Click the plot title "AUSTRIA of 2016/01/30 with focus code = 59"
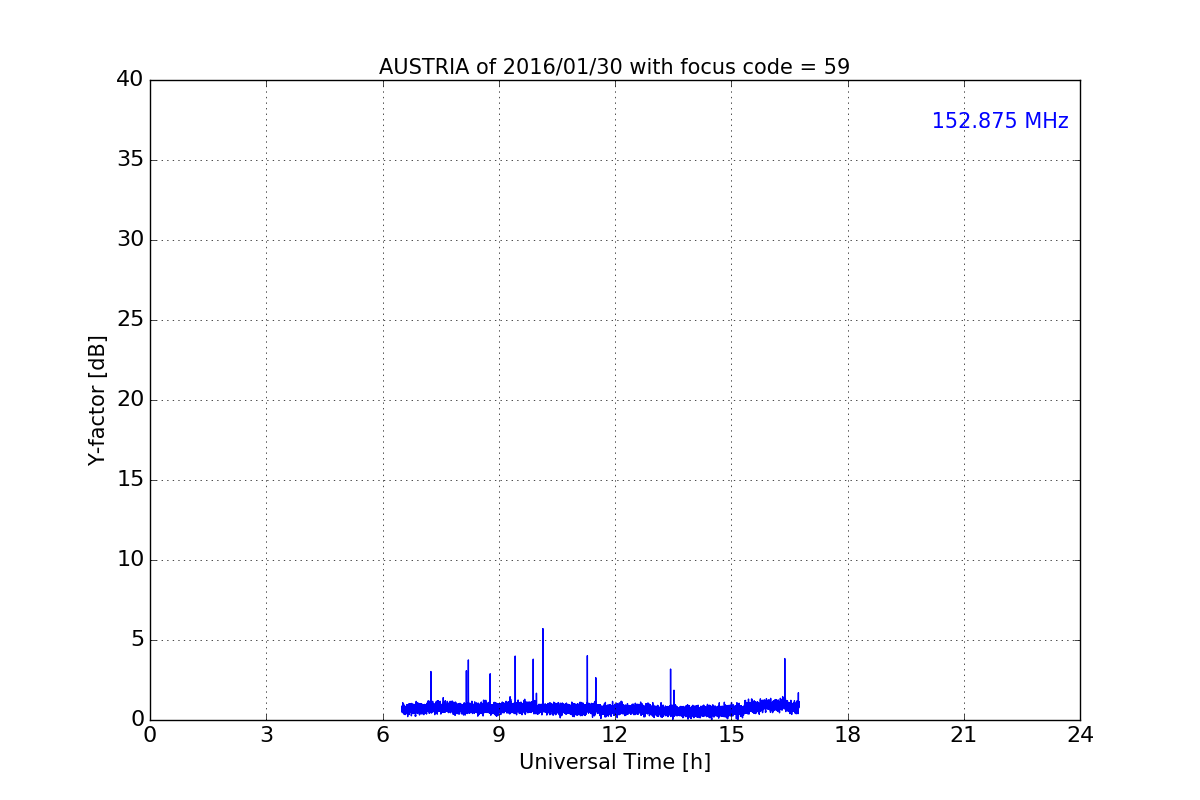This screenshot has height=800, width=1200. click(614, 67)
